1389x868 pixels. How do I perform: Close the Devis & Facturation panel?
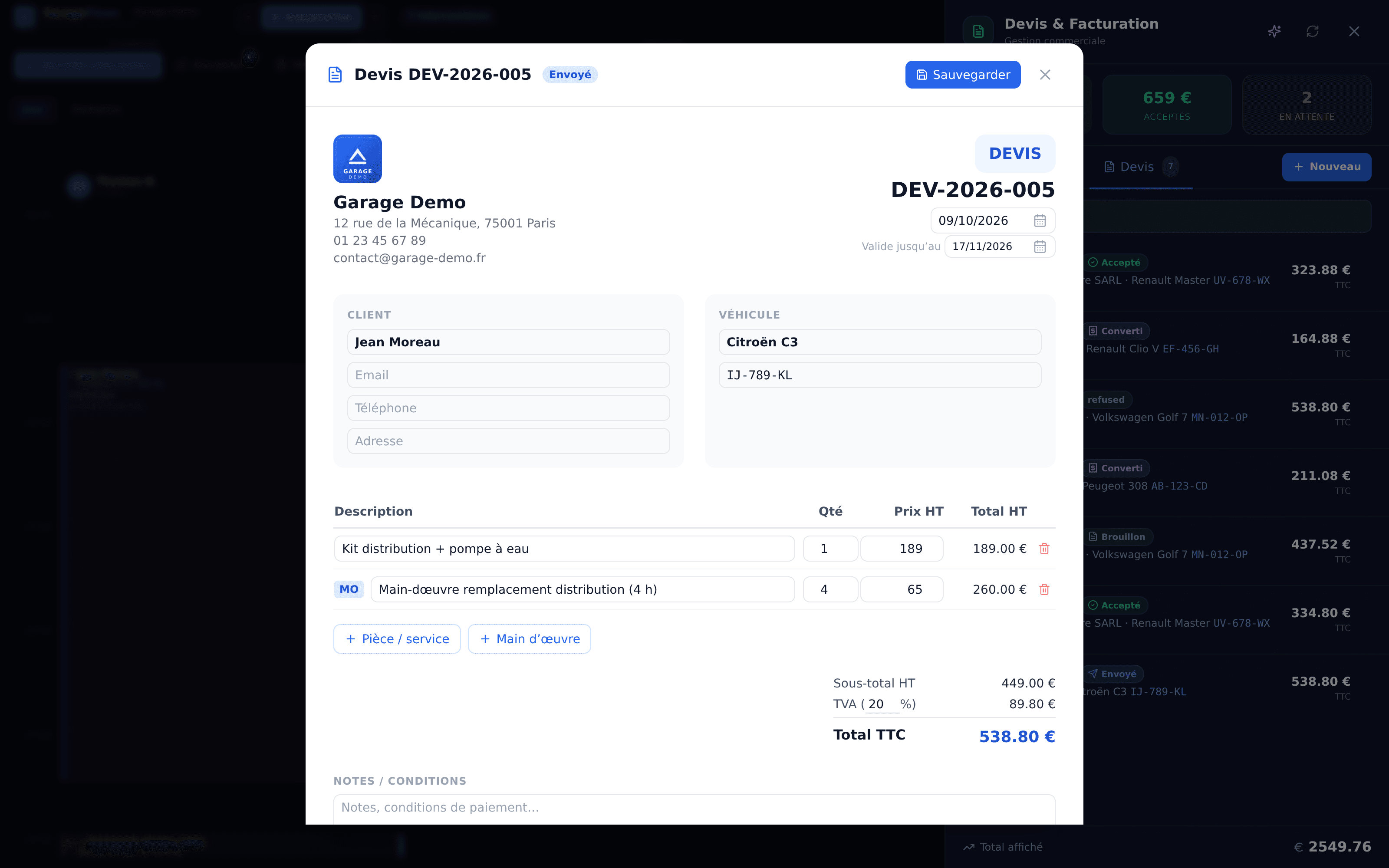tap(1354, 31)
